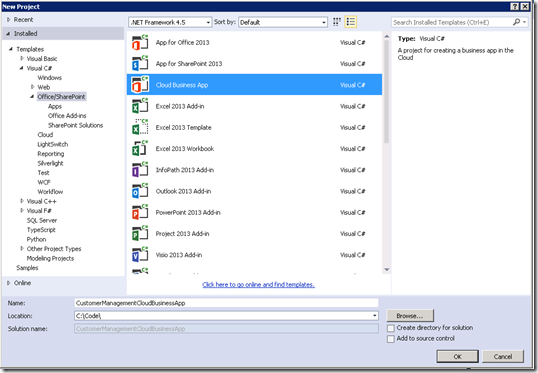Open the Sort by Default dropdown
Viewport: 538px width, 373px height.
coord(283,22)
